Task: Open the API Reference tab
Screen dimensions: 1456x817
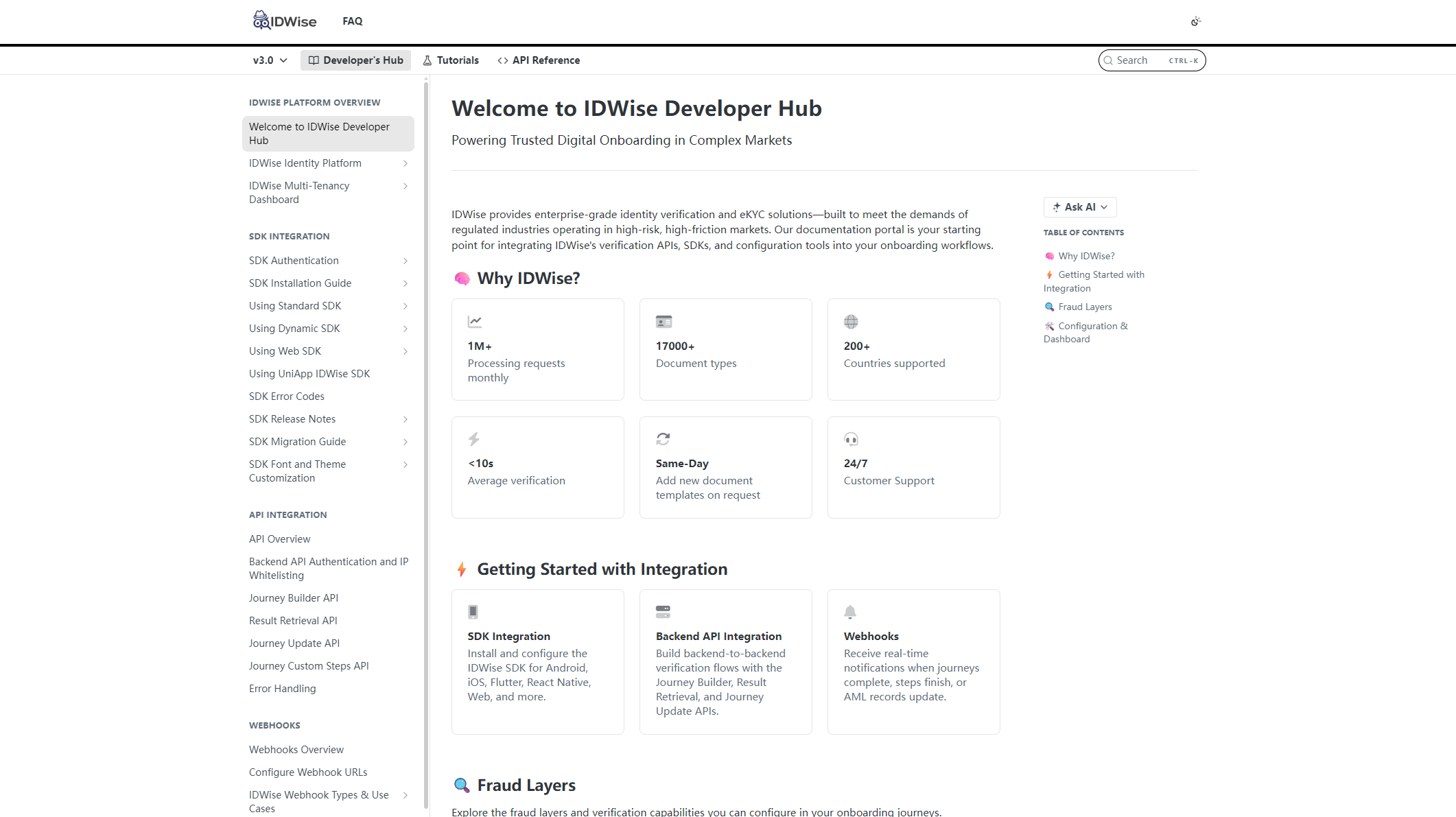Action: pyautogui.click(x=539, y=60)
